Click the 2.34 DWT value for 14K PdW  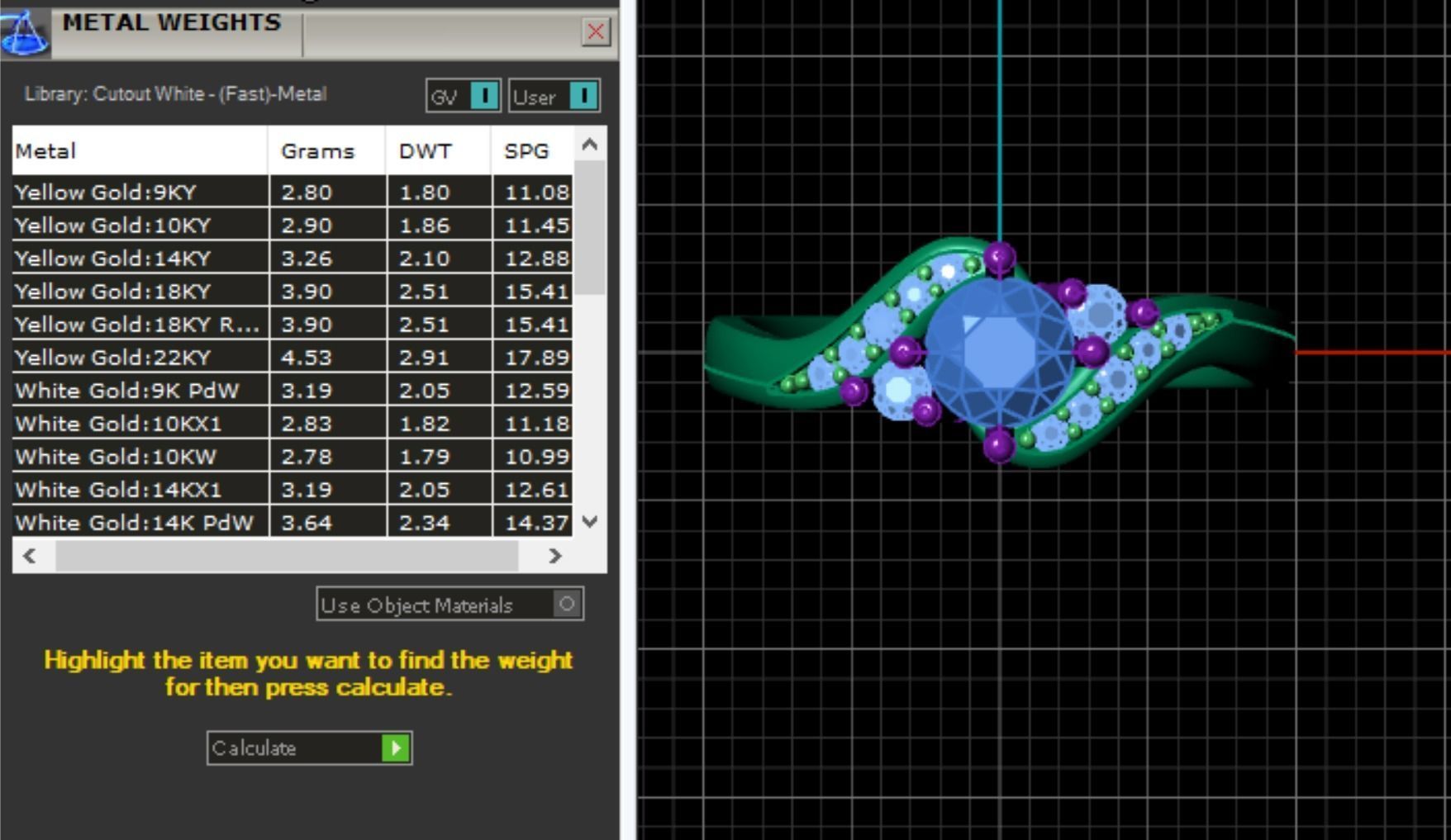425,523
